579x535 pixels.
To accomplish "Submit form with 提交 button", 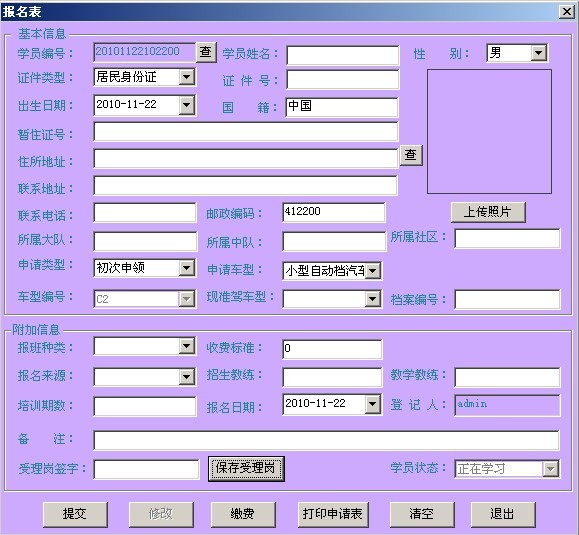I will tap(75, 514).
